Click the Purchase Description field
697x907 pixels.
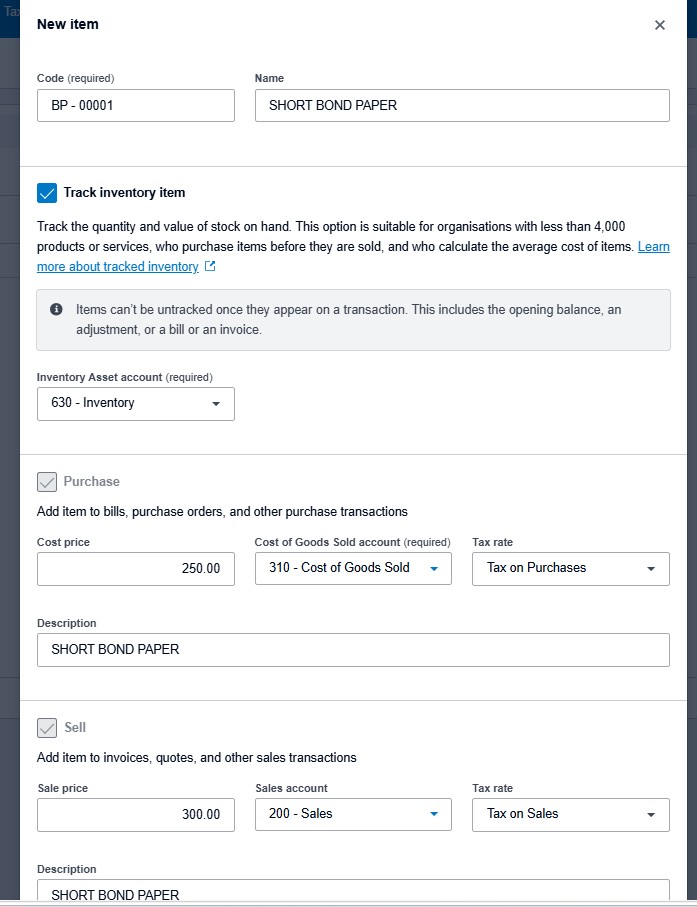point(353,650)
